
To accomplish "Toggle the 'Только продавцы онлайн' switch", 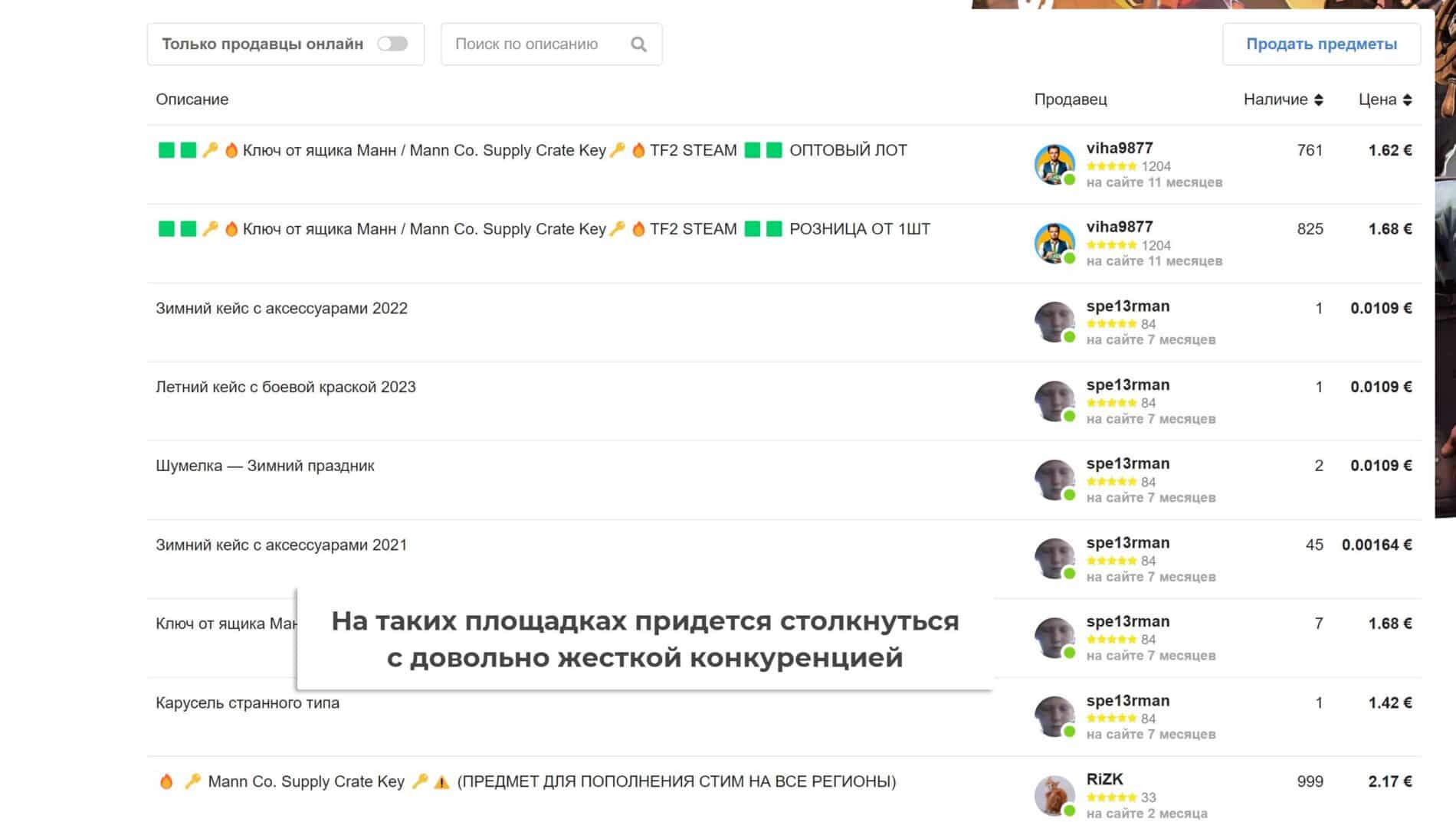I will click(x=392, y=44).
